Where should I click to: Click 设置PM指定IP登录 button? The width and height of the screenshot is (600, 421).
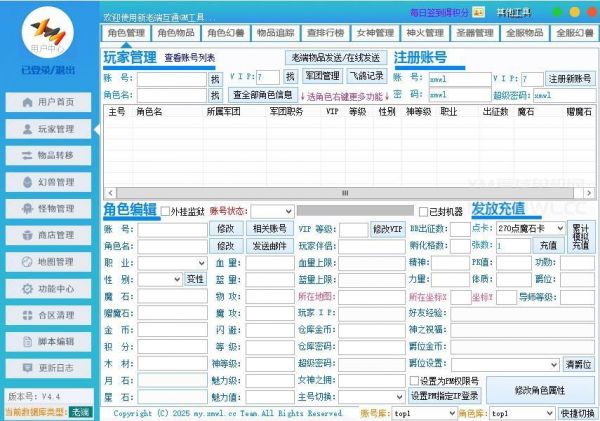tap(445, 396)
